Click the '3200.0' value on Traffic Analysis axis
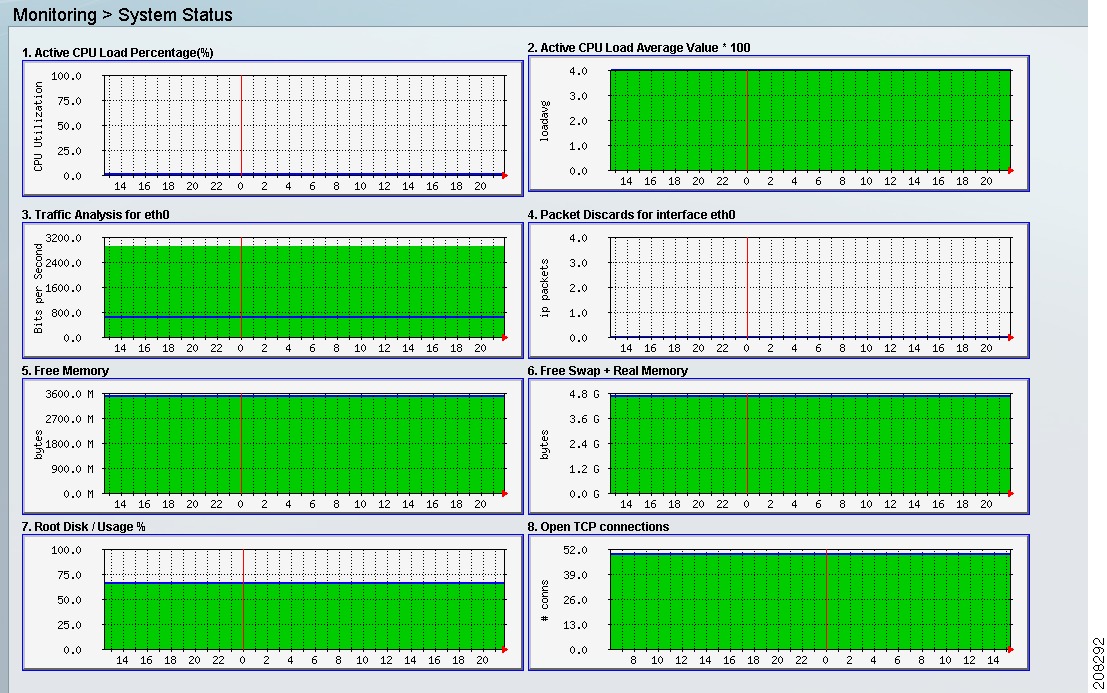The image size is (1107, 693). (64, 239)
